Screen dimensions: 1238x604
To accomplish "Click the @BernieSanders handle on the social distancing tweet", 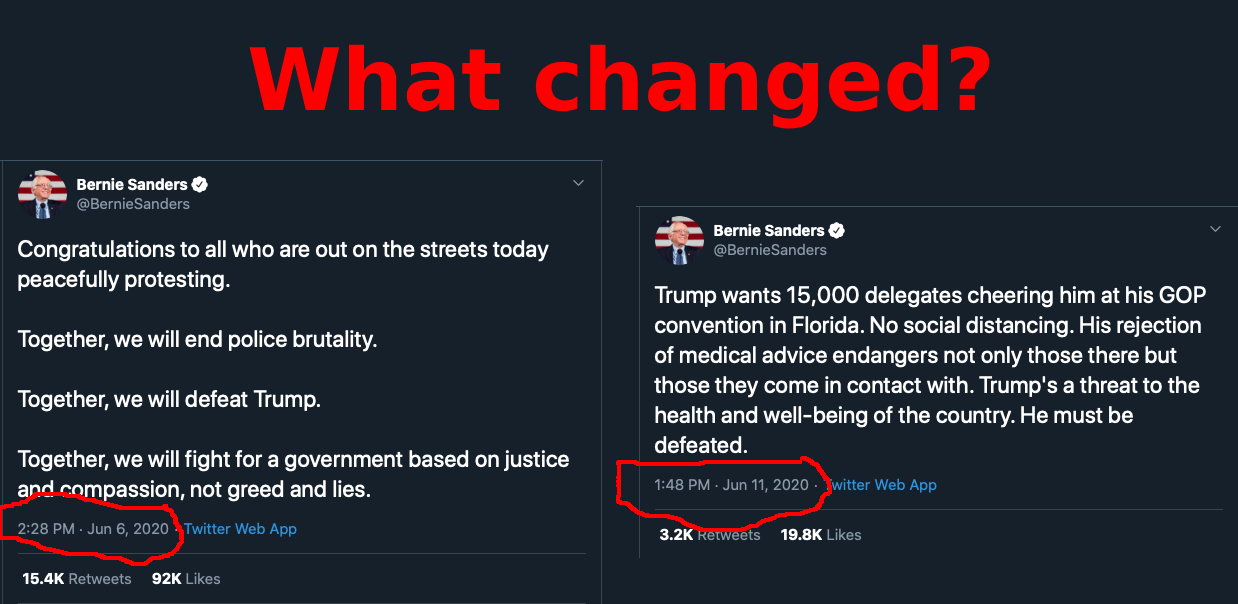I will click(770, 249).
